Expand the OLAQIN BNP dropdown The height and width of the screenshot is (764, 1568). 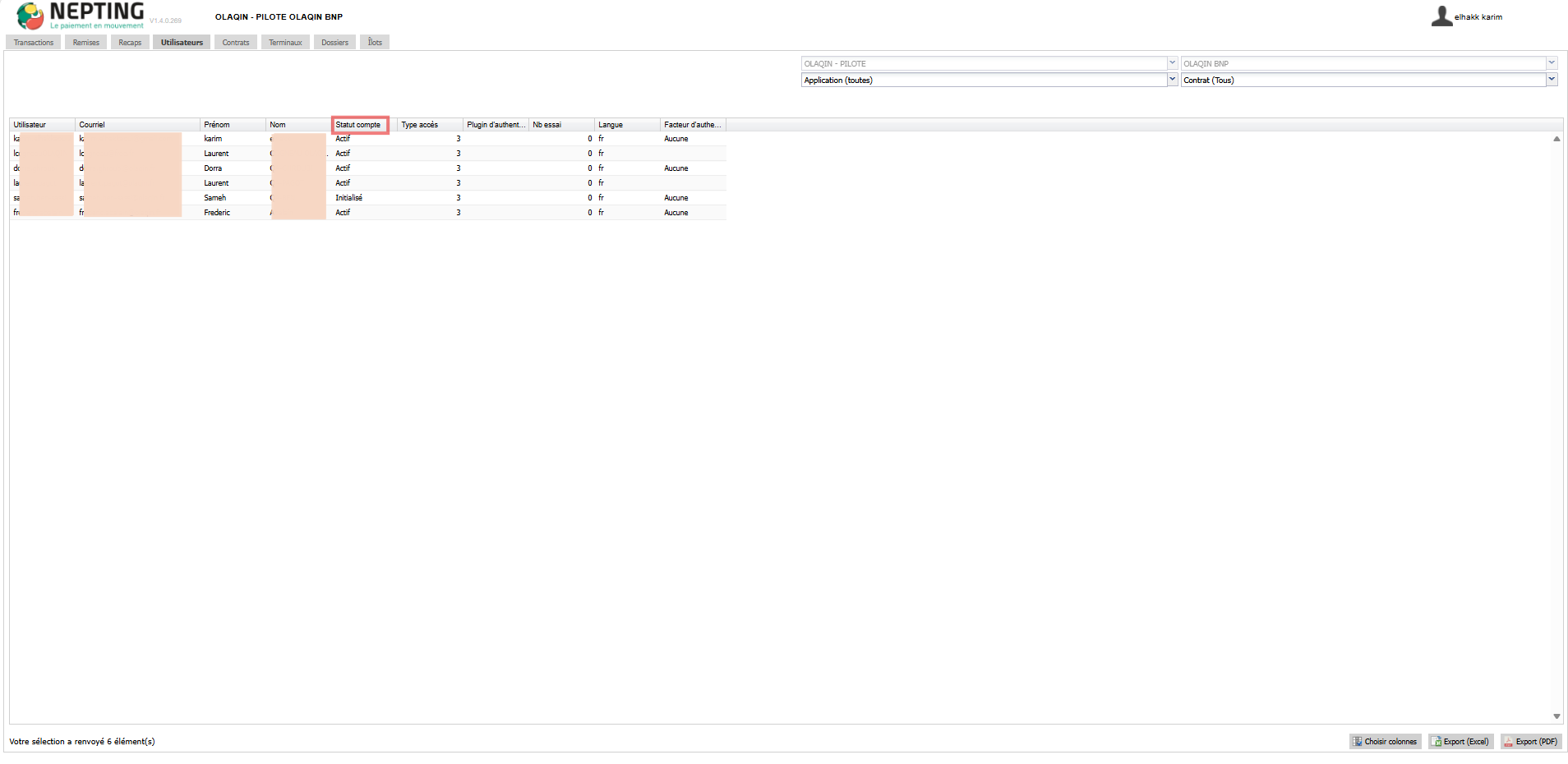pyautogui.click(x=1552, y=63)
